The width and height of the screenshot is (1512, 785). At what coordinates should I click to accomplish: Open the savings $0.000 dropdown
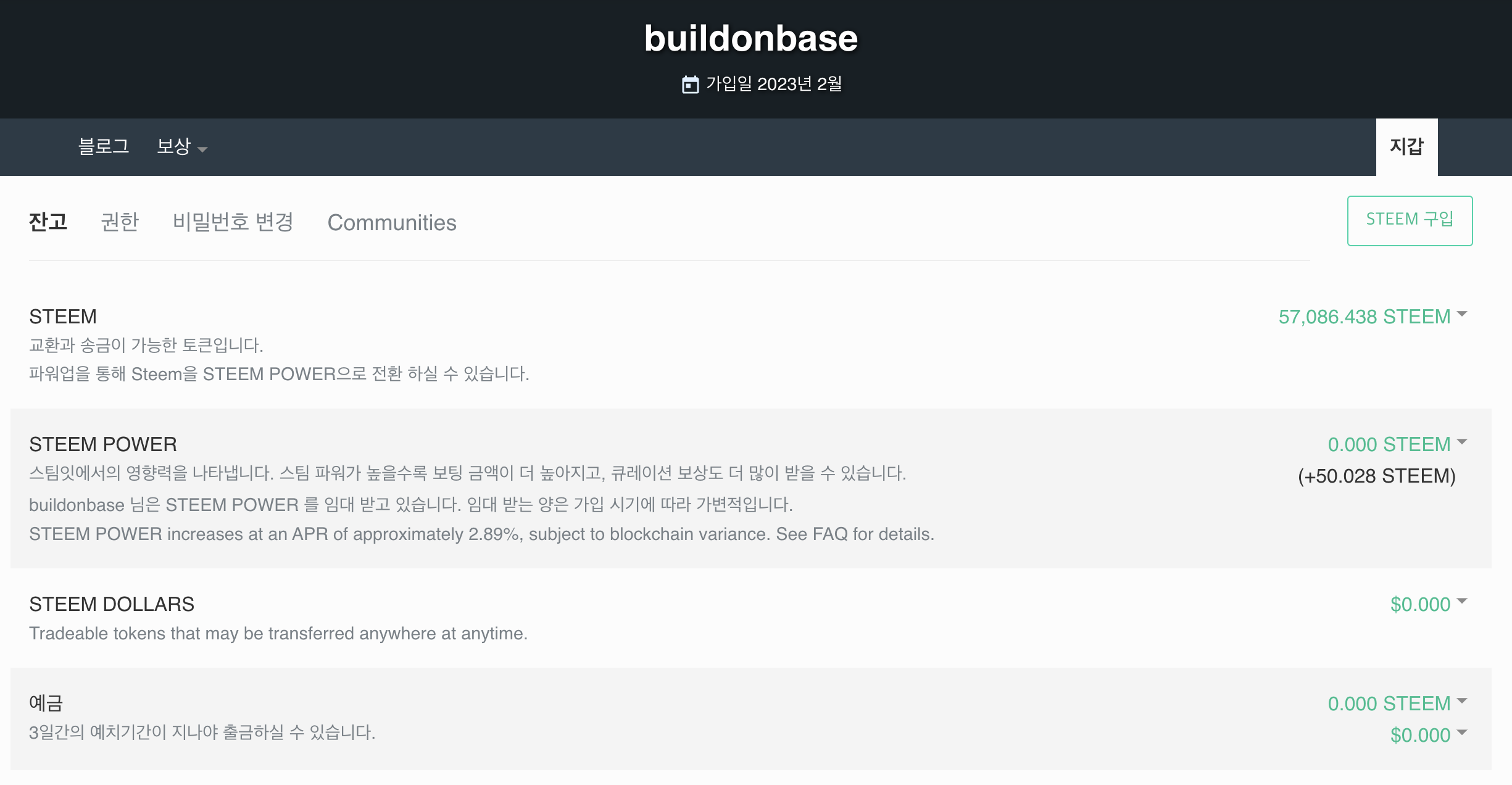tap(1428, 735)
